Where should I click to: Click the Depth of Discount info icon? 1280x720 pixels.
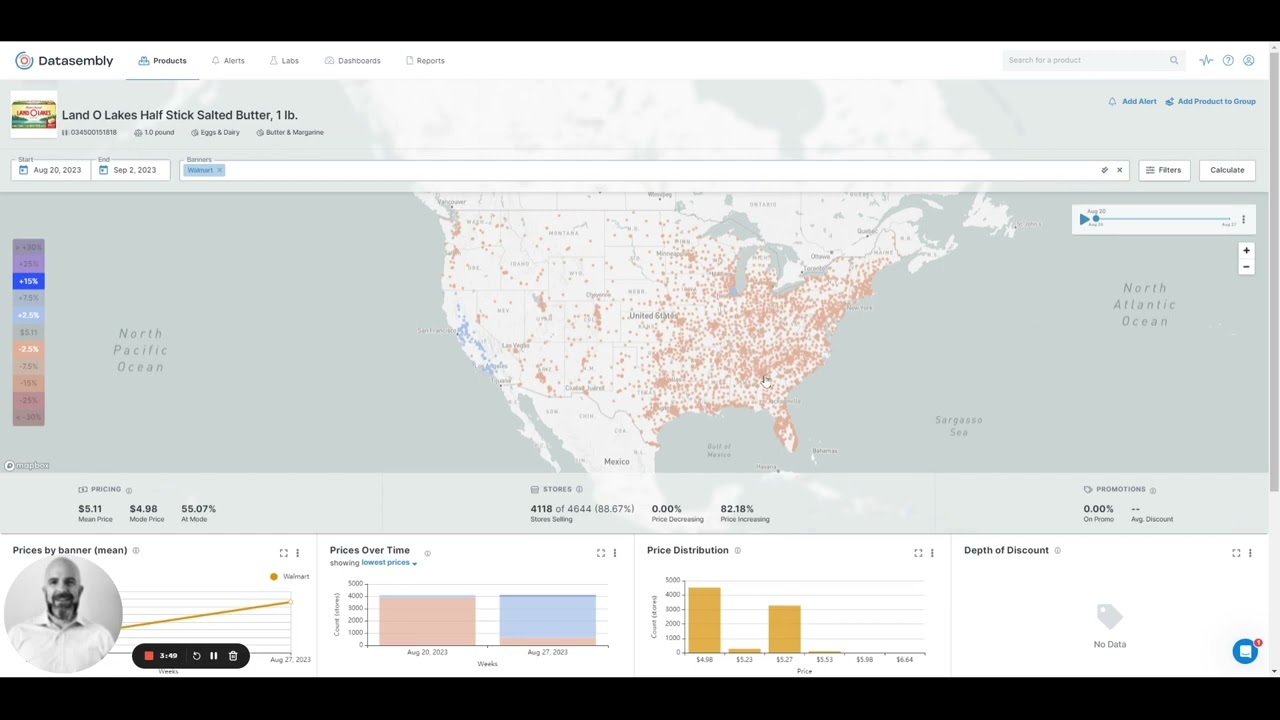click(1057, 550)
